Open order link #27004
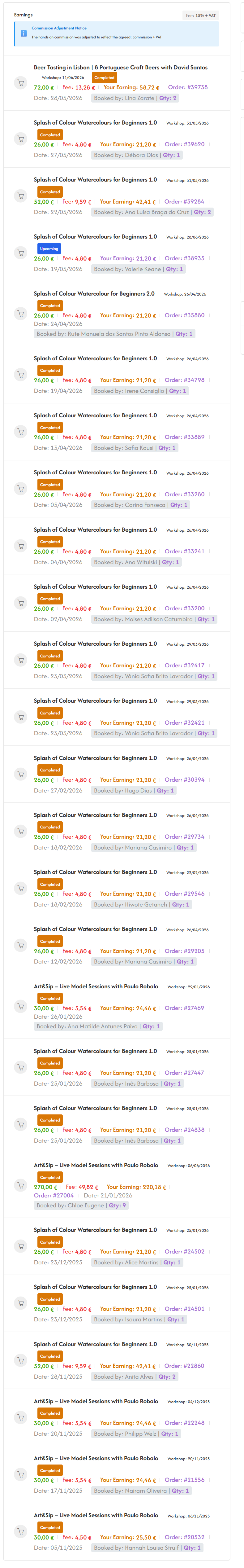The width and height of the screenshot is (244, 1568). [54, 1195]
